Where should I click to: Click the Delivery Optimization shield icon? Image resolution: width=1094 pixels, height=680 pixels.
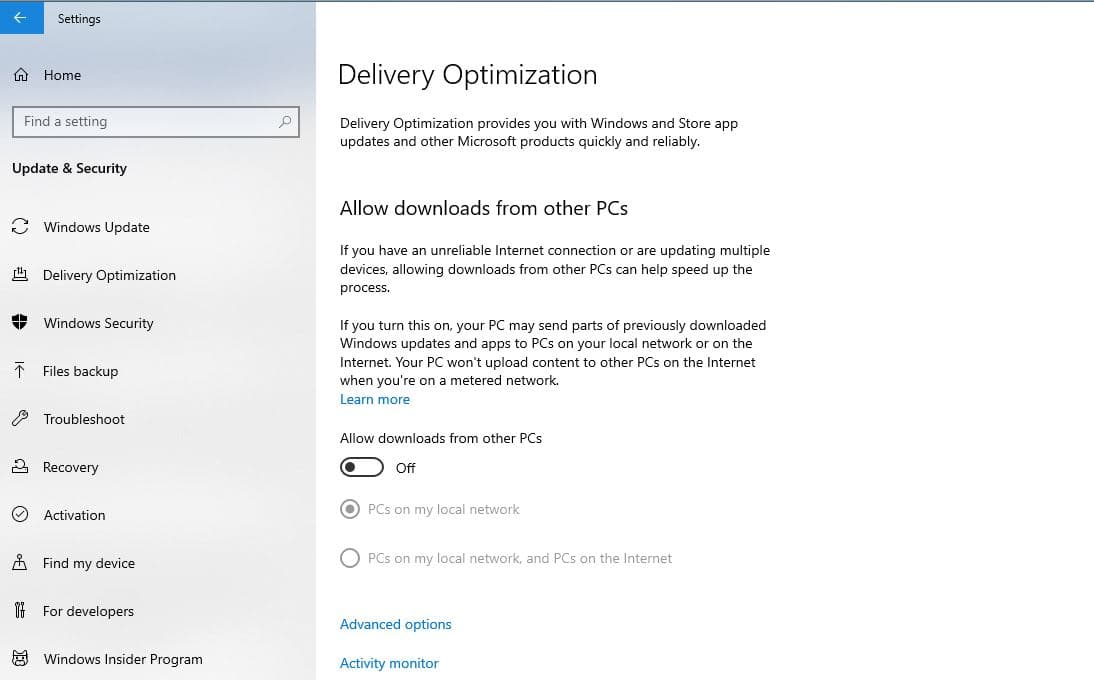(20, 275)
